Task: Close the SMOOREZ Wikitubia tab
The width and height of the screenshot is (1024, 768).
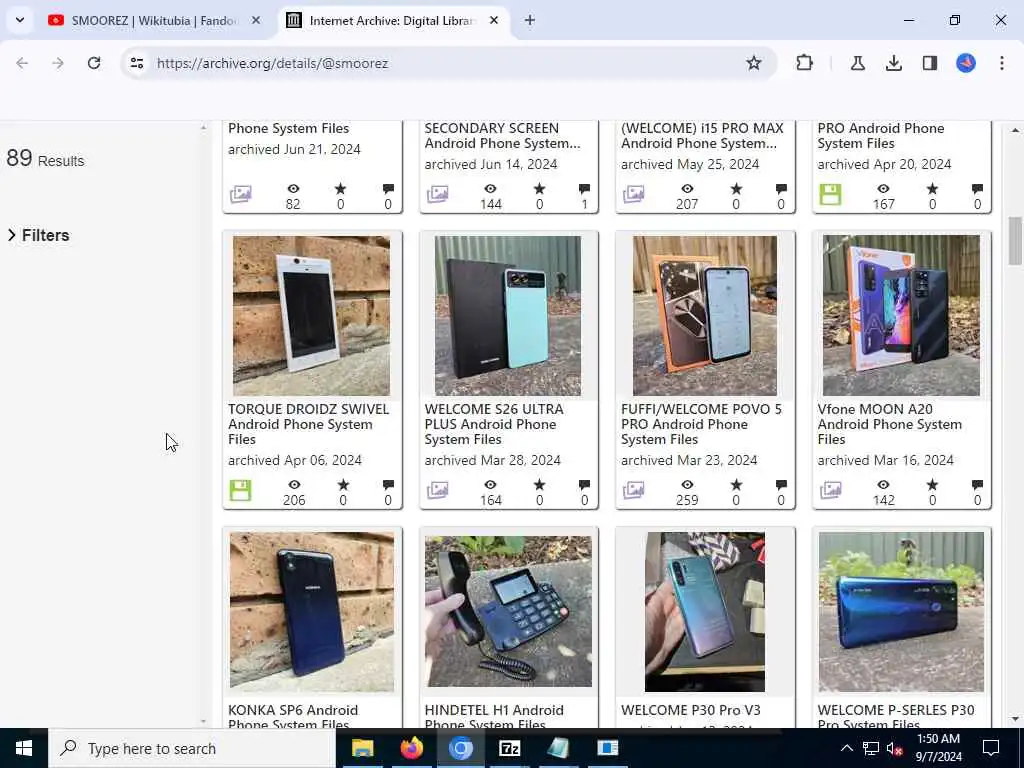Action: point(256,21)
